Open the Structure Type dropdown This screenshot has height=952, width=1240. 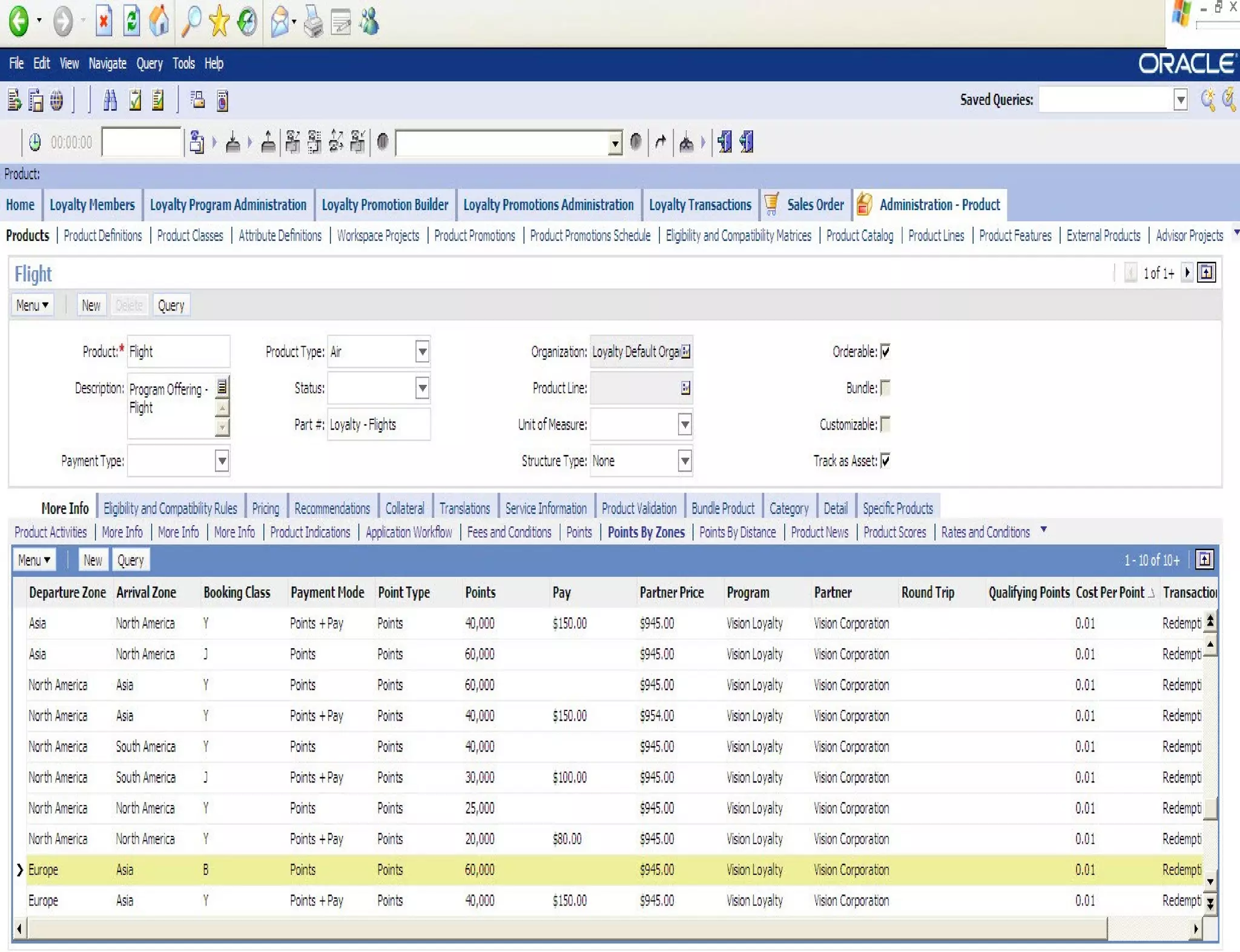pyautogui.click(x=685, y=461)
